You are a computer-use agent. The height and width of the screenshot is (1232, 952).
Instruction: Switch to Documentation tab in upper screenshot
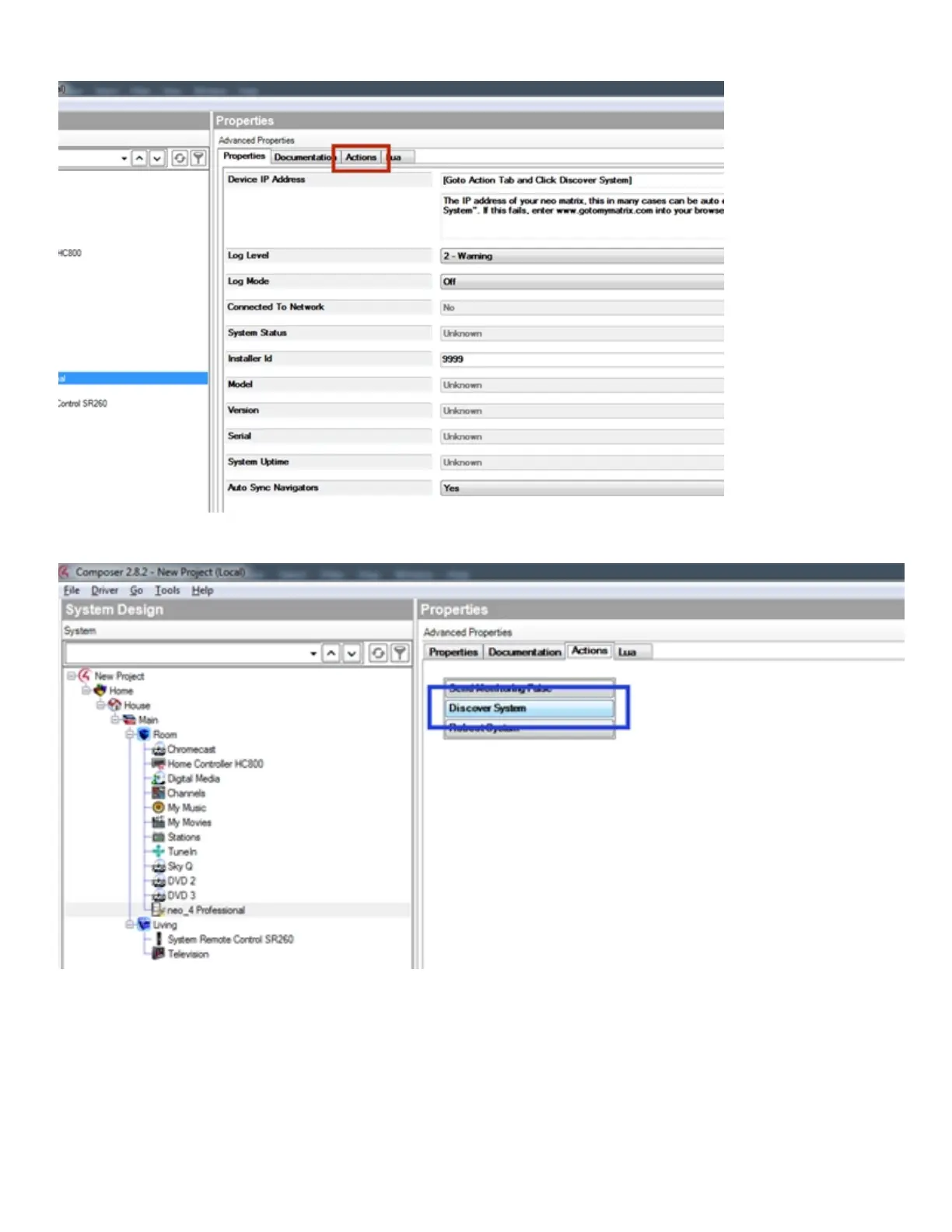304,157
